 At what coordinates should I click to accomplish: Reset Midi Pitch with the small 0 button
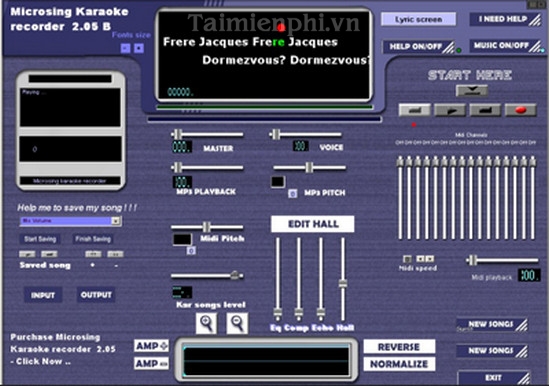point(191,251)
